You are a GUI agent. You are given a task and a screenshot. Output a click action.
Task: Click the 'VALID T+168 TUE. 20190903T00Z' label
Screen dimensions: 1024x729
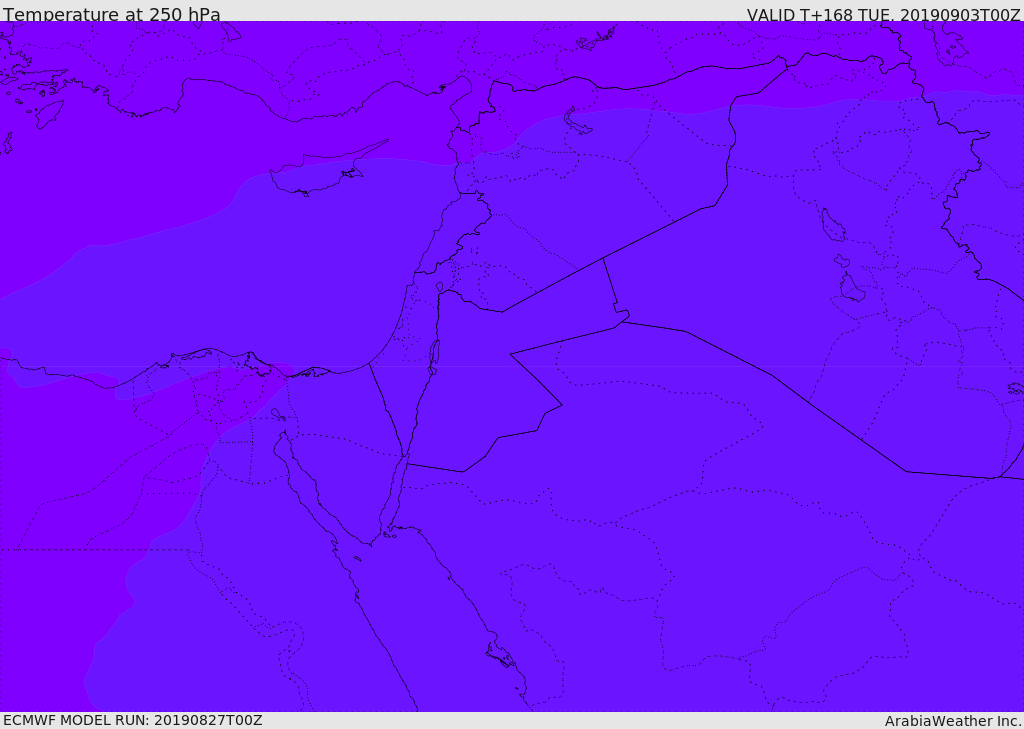[884, 14]
